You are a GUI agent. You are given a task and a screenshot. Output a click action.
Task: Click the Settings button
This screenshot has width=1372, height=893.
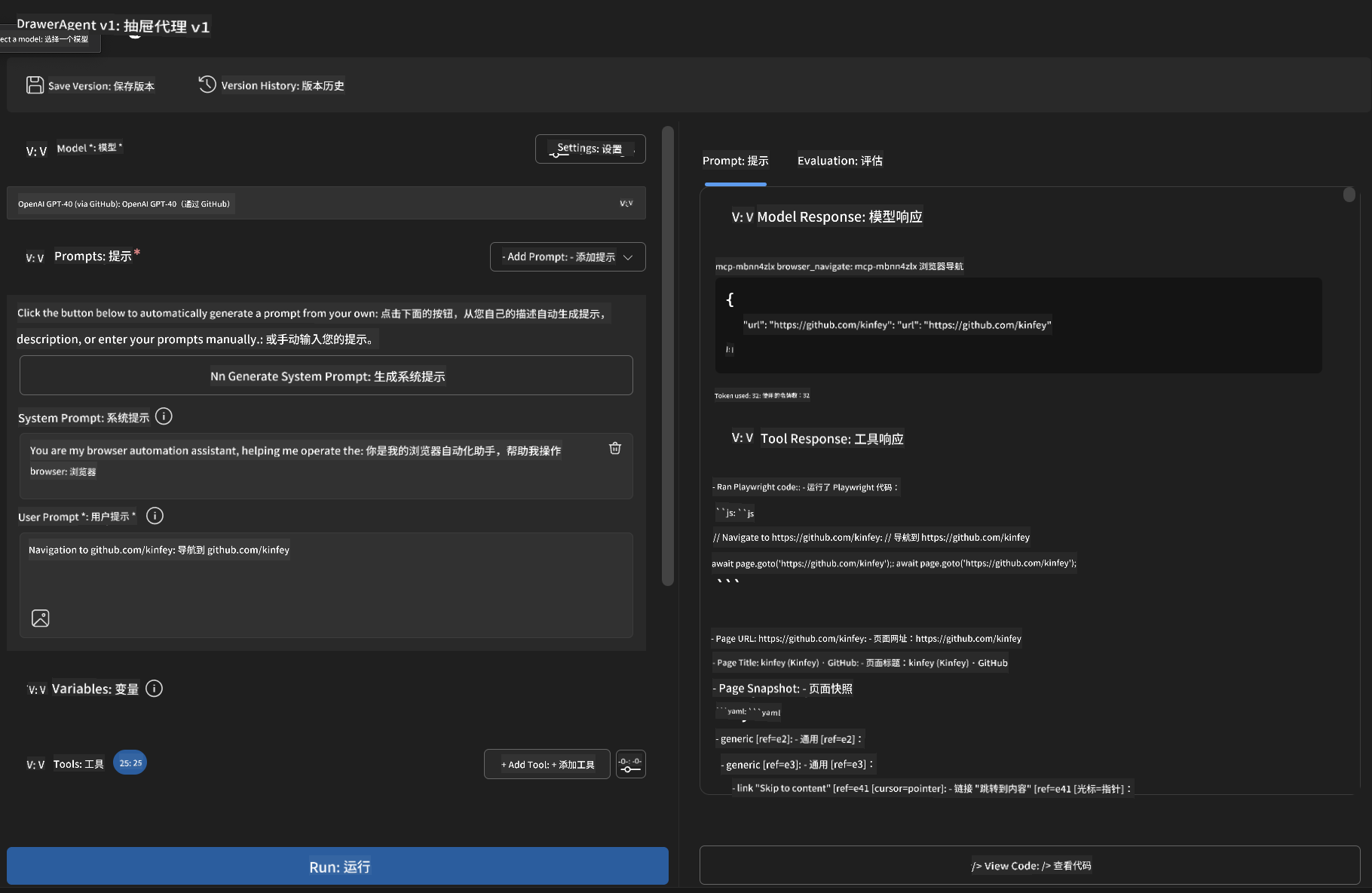pos(590,149)
